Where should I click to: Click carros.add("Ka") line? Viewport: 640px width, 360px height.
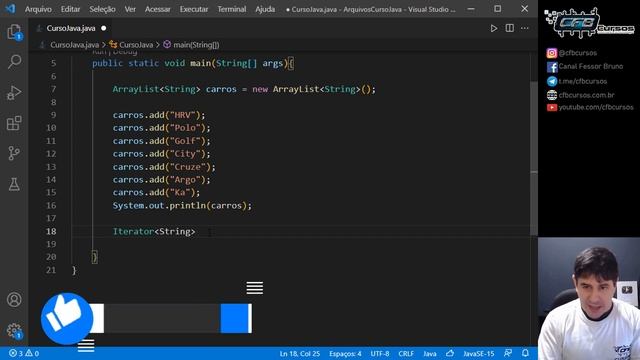(x=156, y=192)
